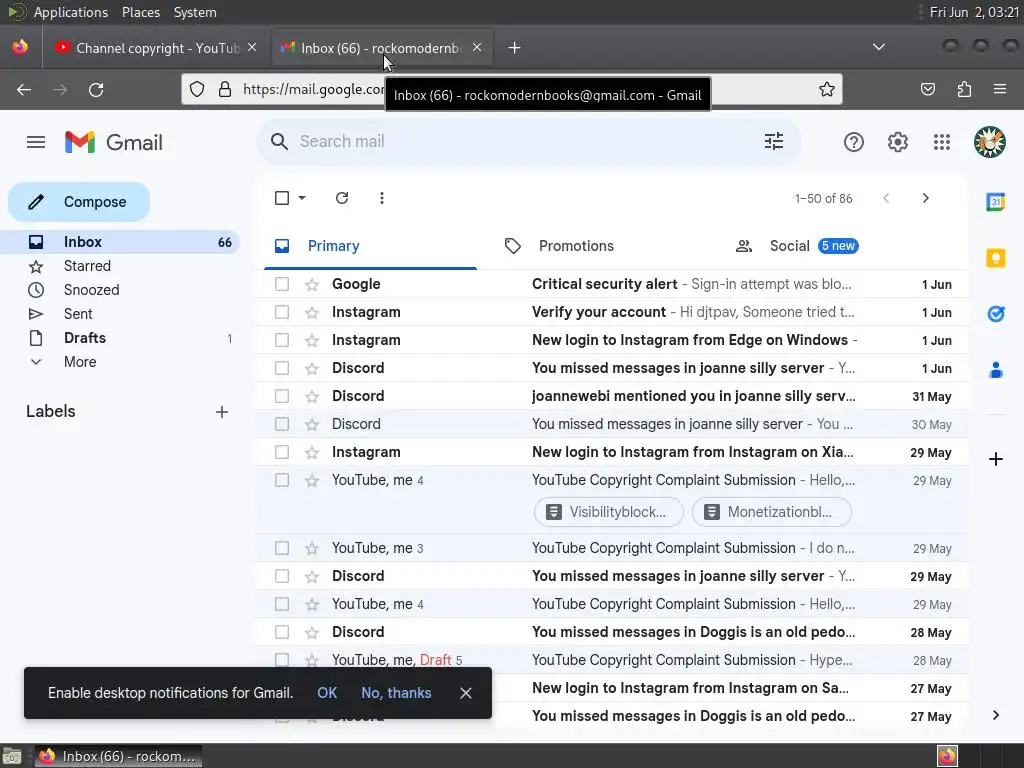
Task: Check the Instagram New login from Edge email
Action: (282, 340)
